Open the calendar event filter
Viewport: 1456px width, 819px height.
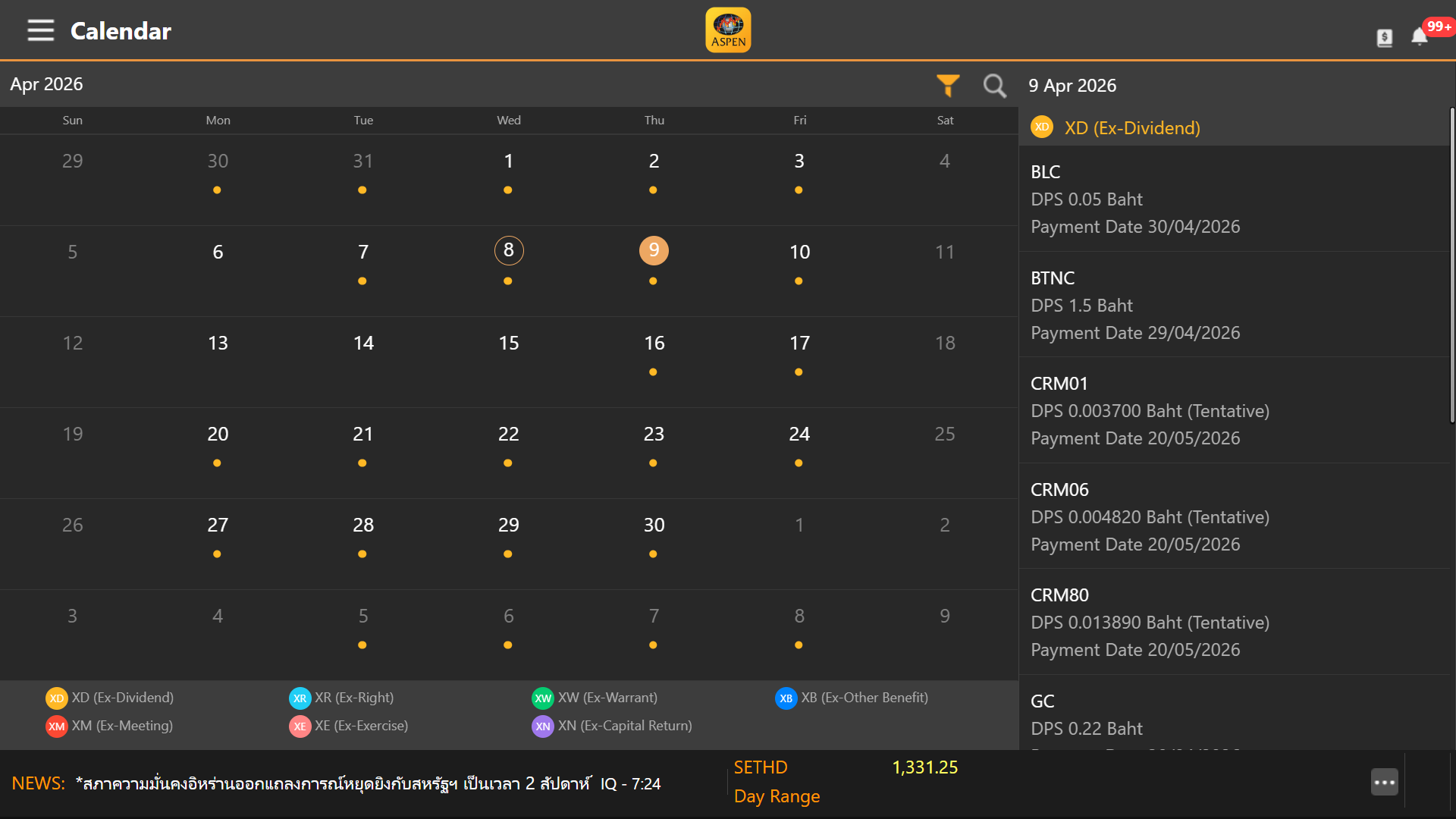[948, 86]
